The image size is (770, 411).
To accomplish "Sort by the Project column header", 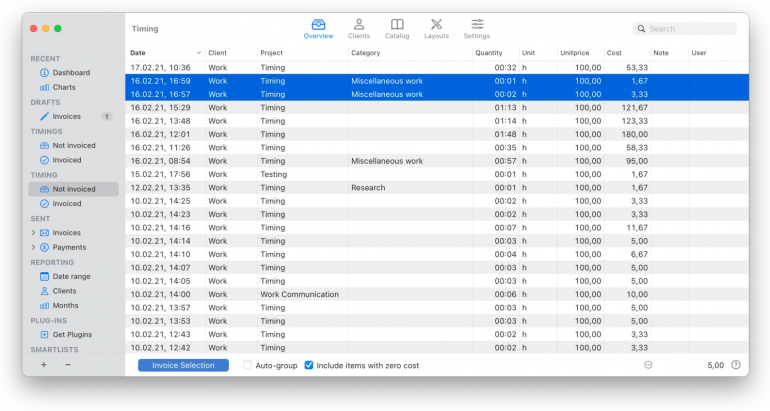I will tap(302, 53).
